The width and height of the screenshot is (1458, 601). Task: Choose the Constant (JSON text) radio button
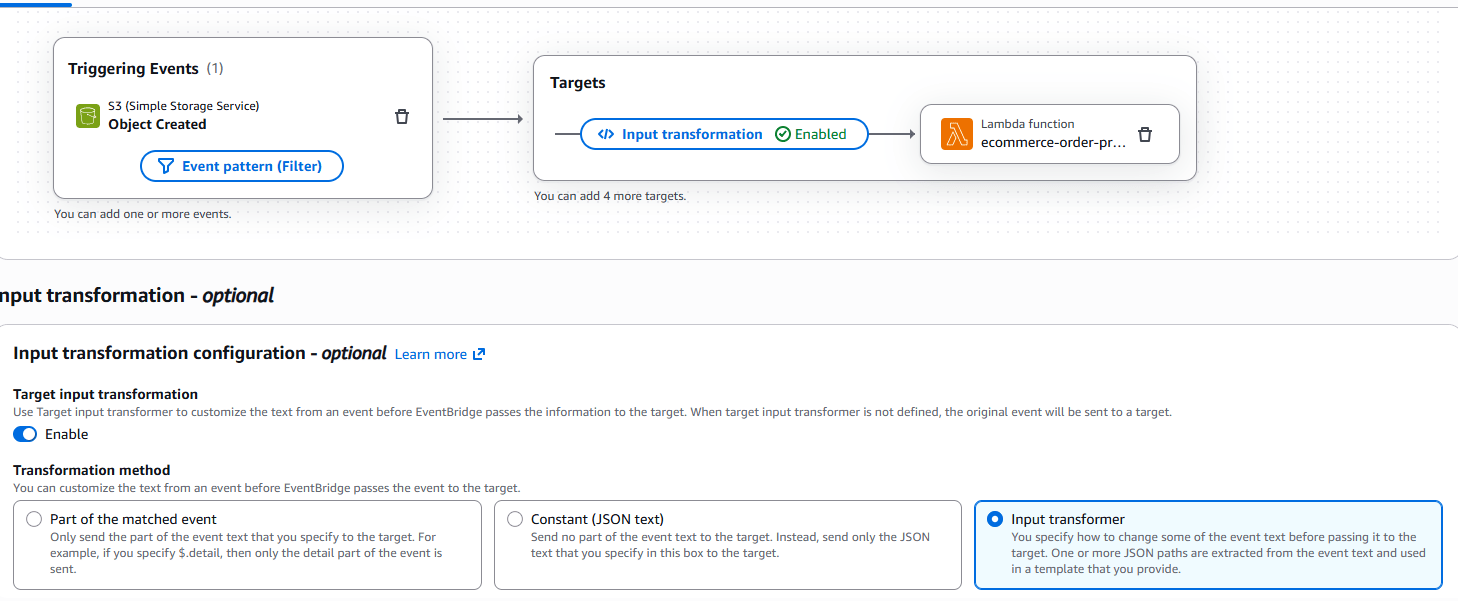pyautogui.click(x=515, y=519)
